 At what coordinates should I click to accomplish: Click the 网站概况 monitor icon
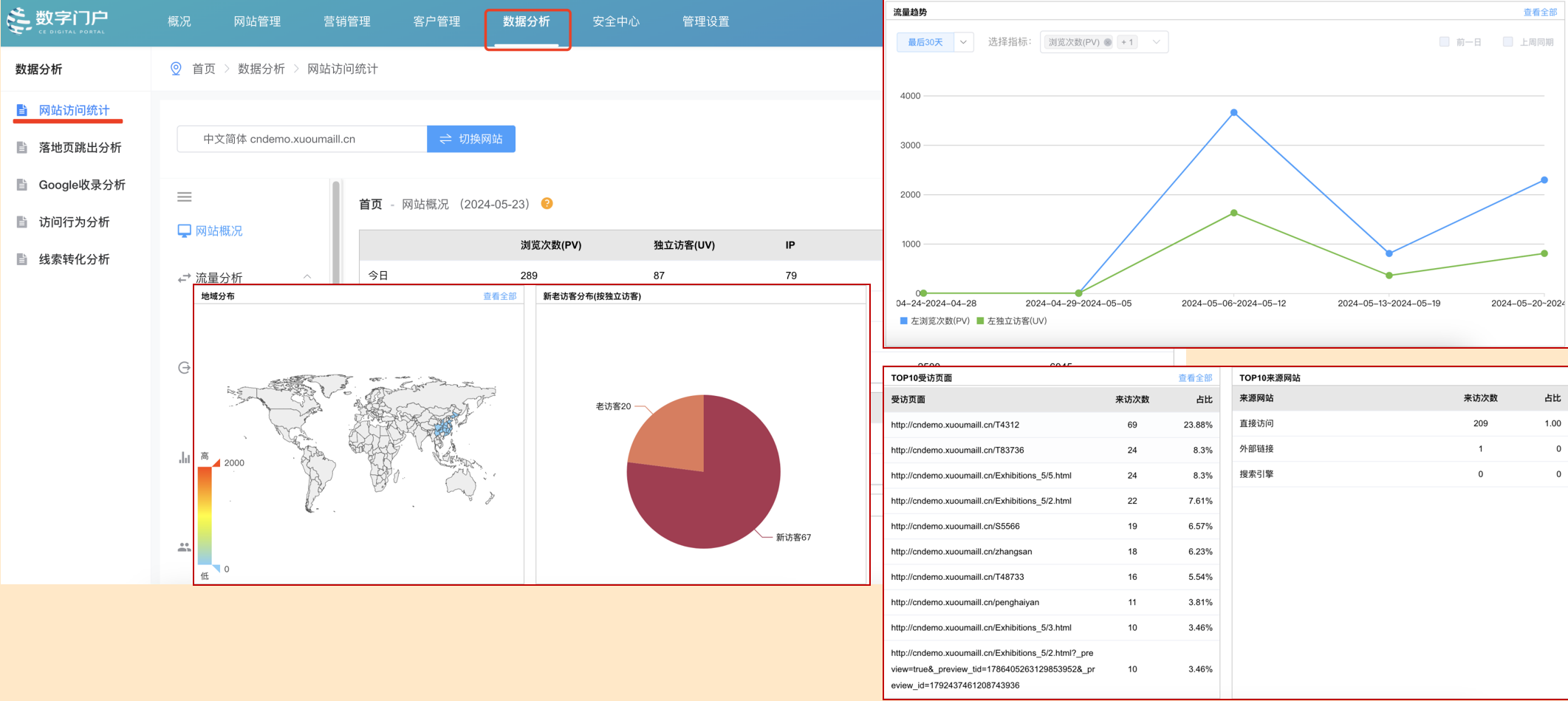tap(184, 231)
